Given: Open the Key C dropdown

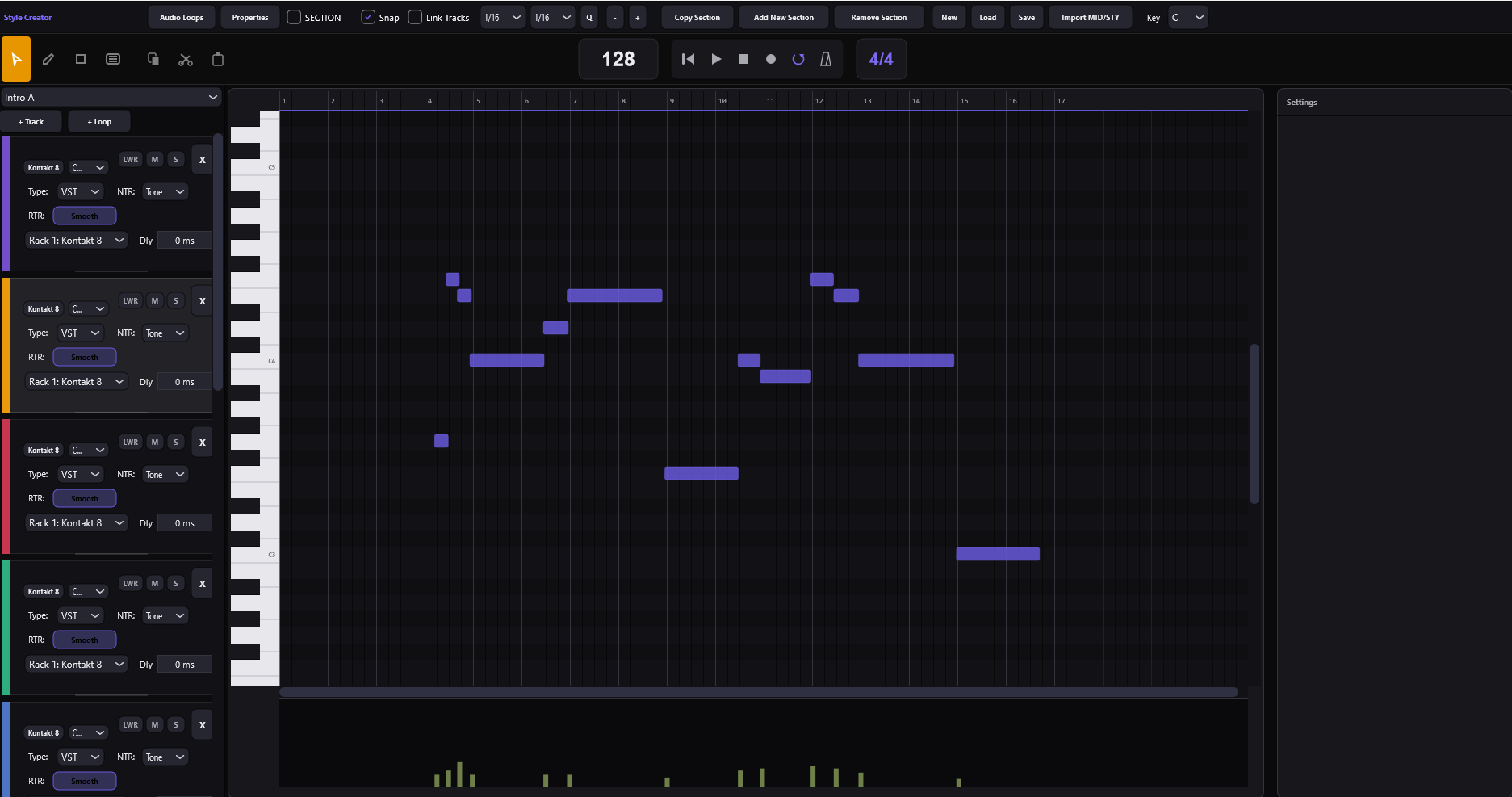Looking at the screenshot, I should point(1187,18).
